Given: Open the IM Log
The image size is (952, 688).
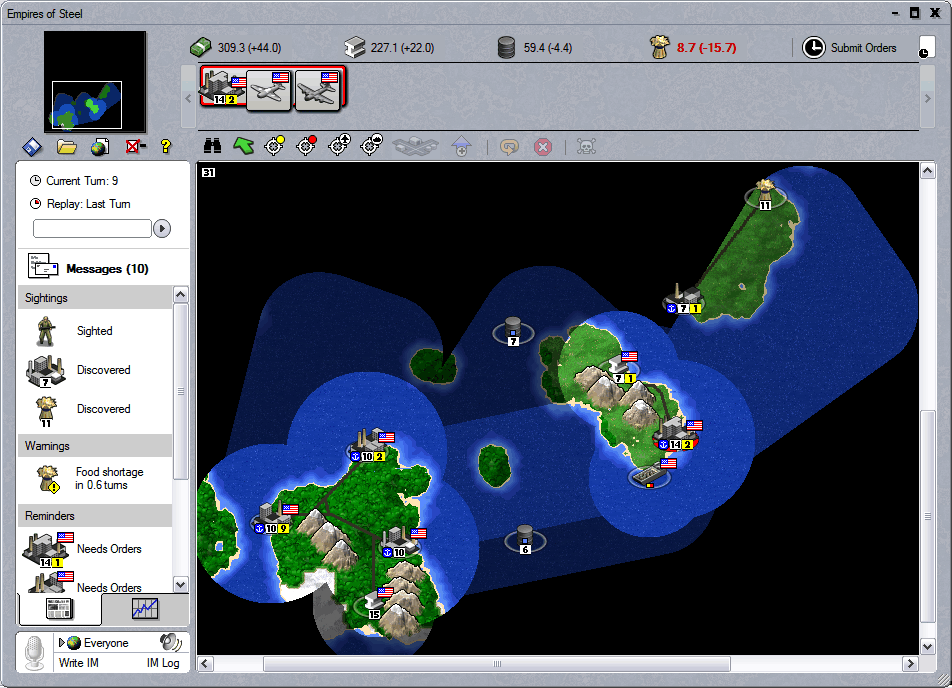Looking at the screenshot, I should [x=163, y=663].
